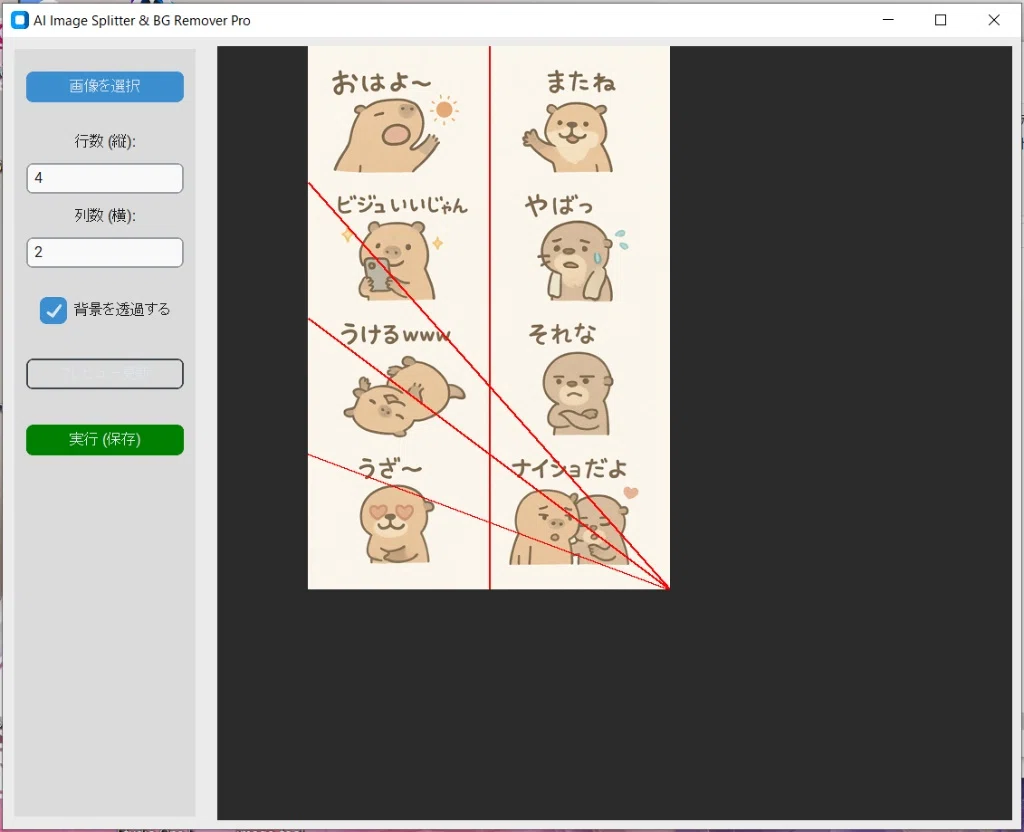Maximize the AI Image Splitter window

click(x=940, y=20)
